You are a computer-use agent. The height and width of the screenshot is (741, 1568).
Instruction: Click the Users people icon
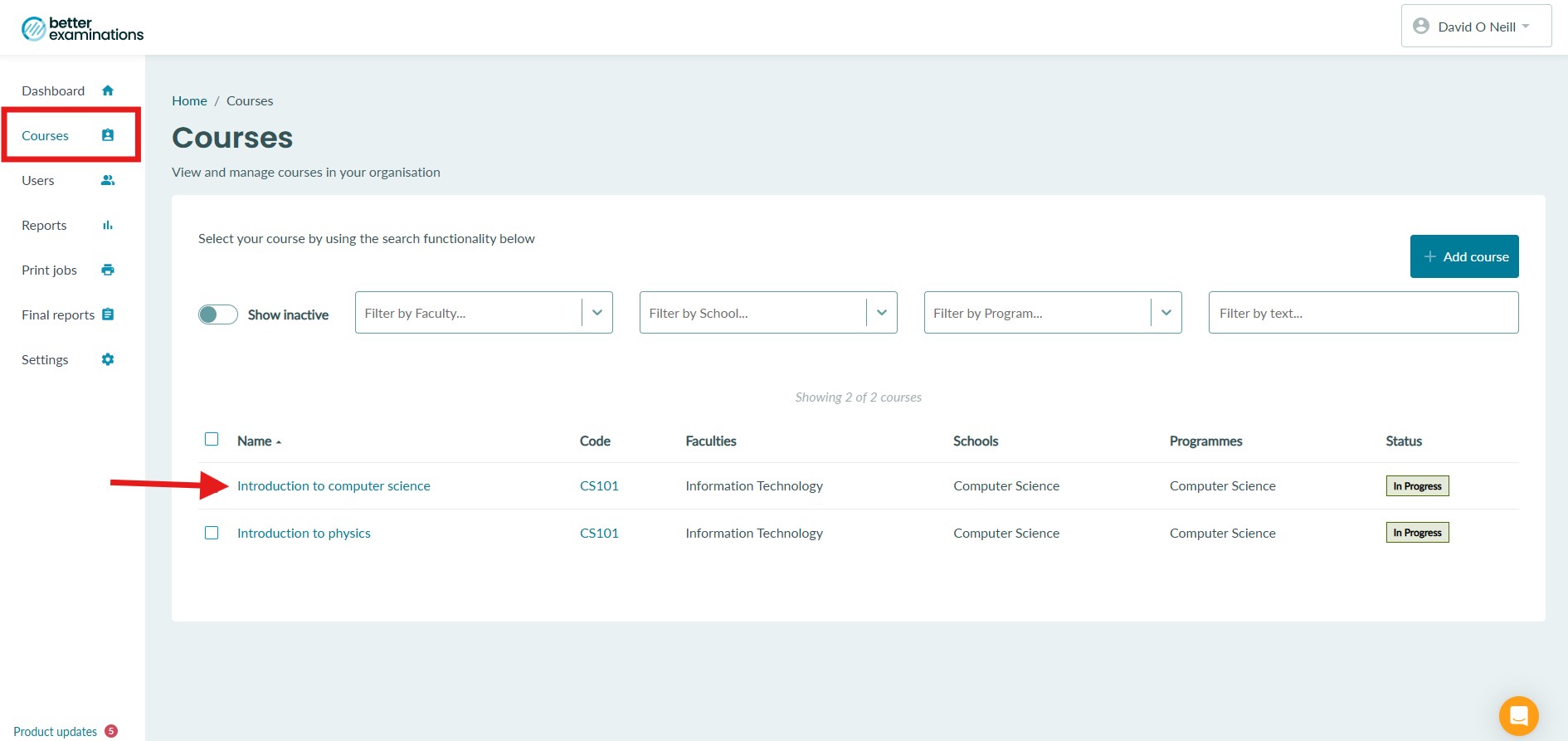[108, 180]
